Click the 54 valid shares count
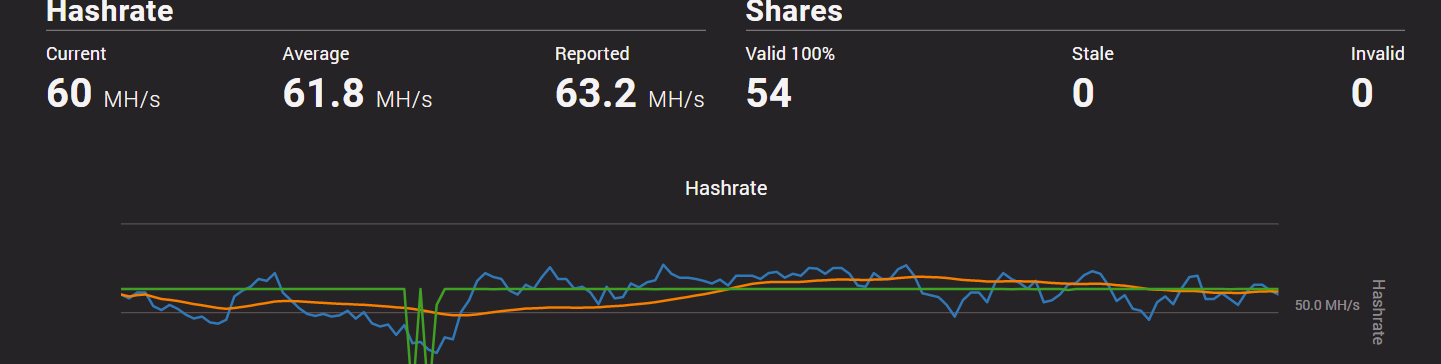The height and width of the screenshot is (364, 1441). click(769, 94)
